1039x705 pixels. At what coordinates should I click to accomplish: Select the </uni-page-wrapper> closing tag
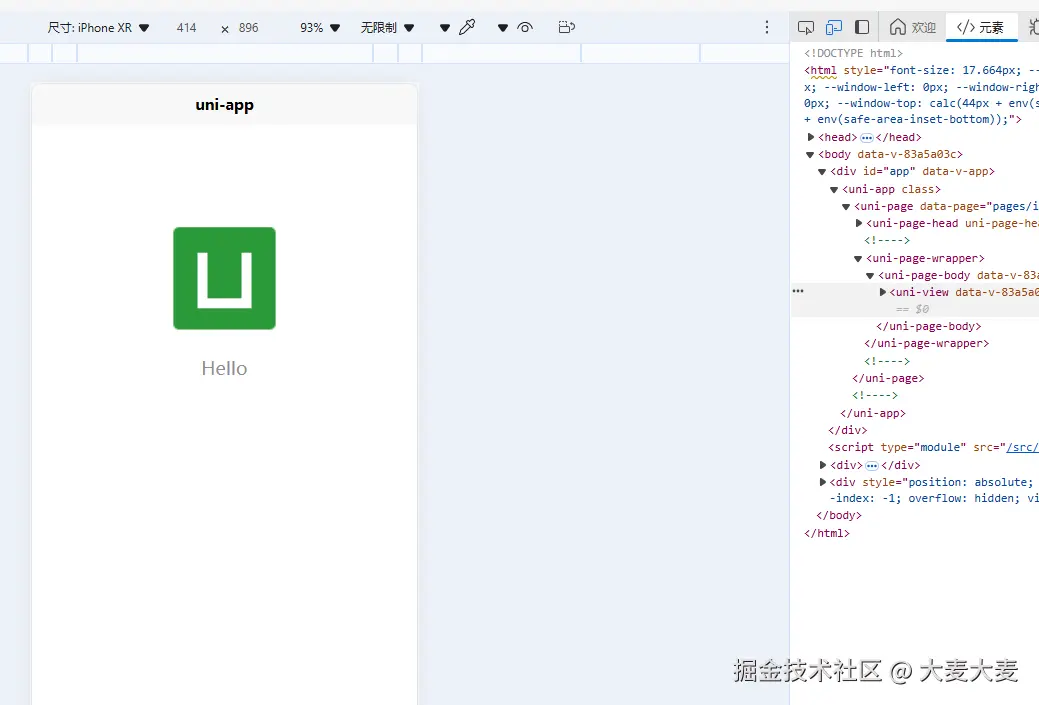pyautogui.click(x=926, y=343)
